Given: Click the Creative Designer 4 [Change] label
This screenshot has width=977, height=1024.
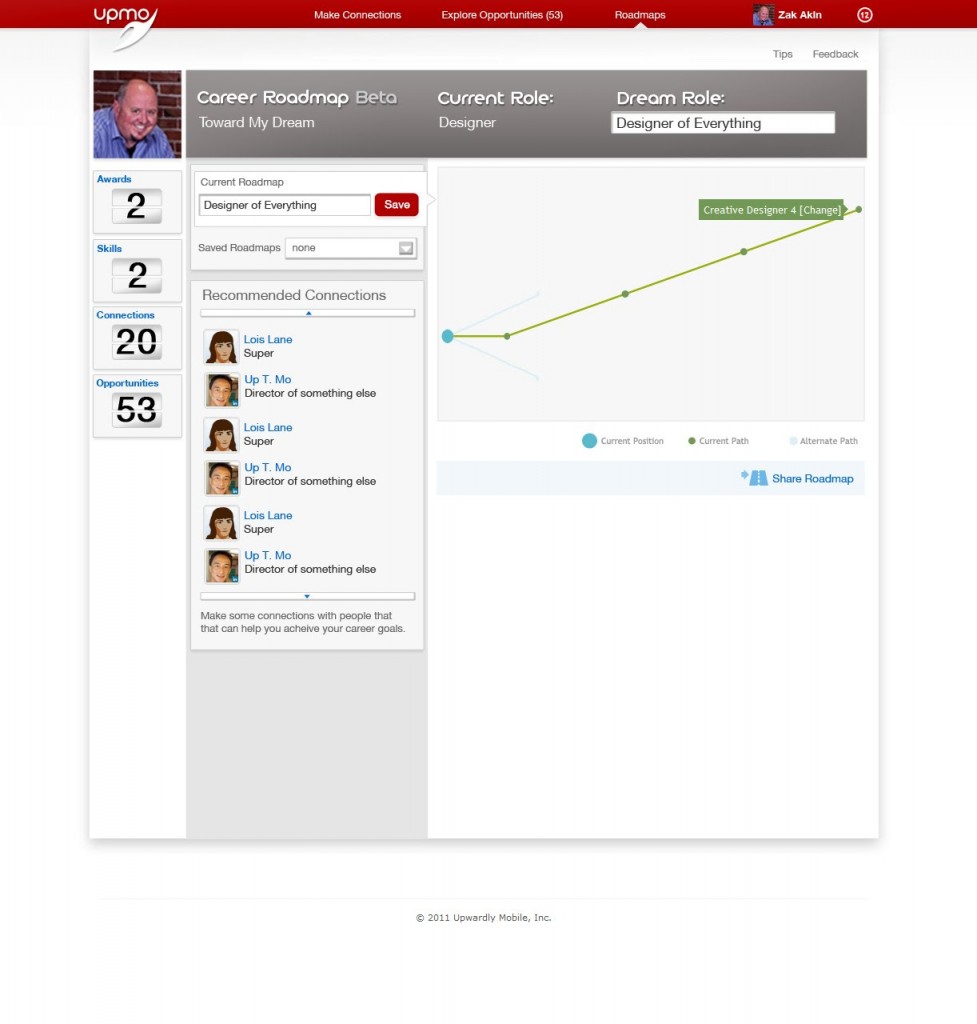Looking at the screenshot, I should point(772,210).
